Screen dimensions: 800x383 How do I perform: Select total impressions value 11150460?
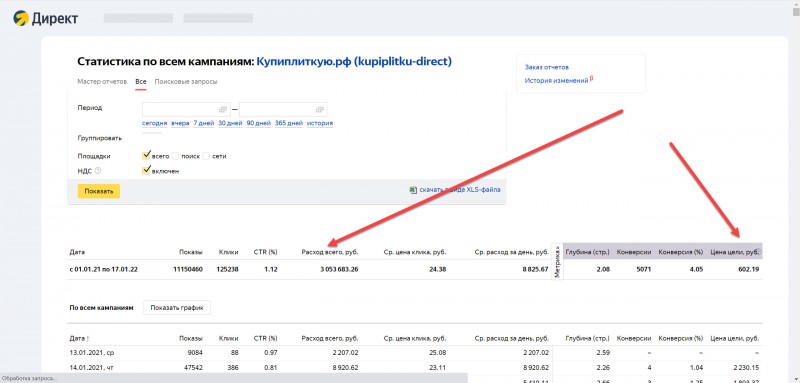(188, 269)
